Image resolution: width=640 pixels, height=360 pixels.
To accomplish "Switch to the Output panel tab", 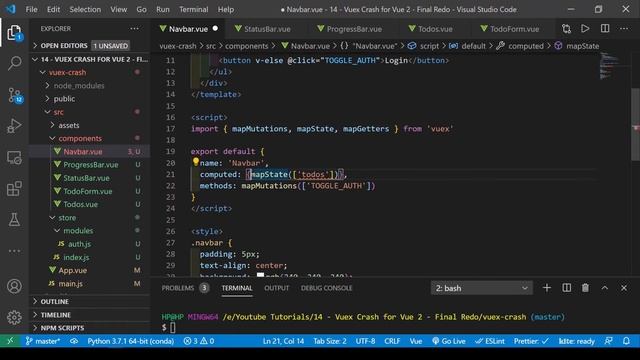I will (x=276, y=288).
